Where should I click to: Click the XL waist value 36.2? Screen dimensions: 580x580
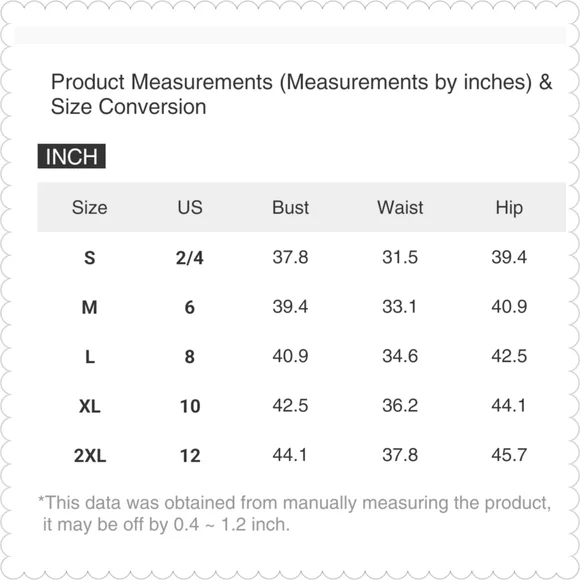pyautogui.click(x=400, y=406)
